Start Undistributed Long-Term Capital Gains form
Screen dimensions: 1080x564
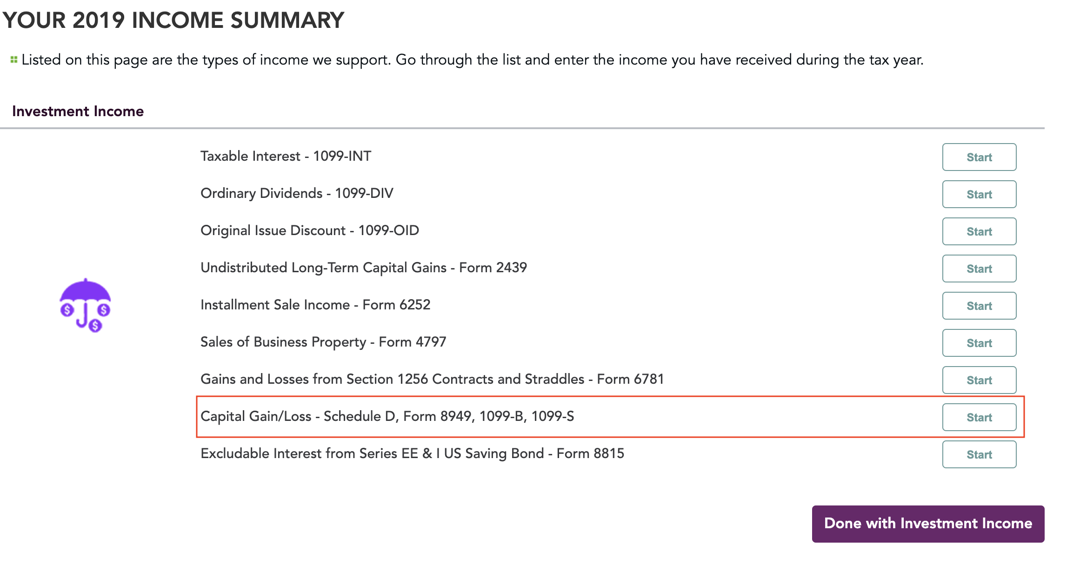[x=979, y=269]
